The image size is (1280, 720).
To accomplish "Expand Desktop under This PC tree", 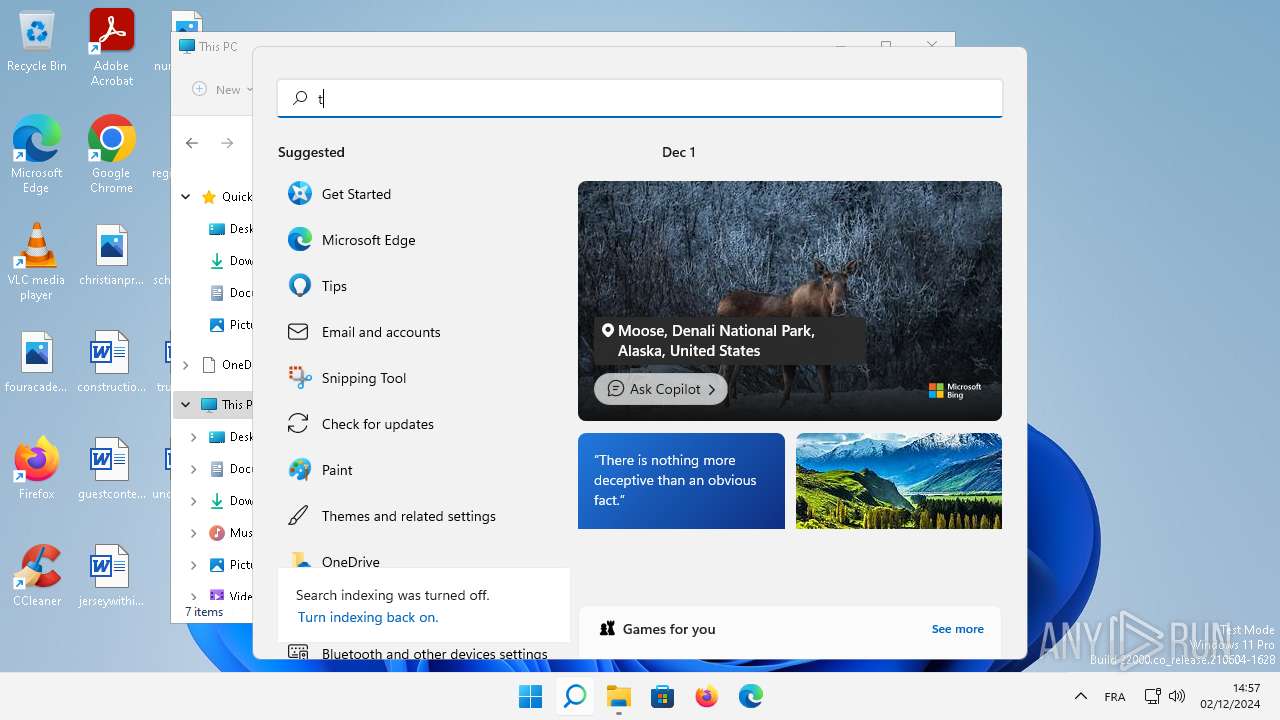I will [x=194, y=437].
